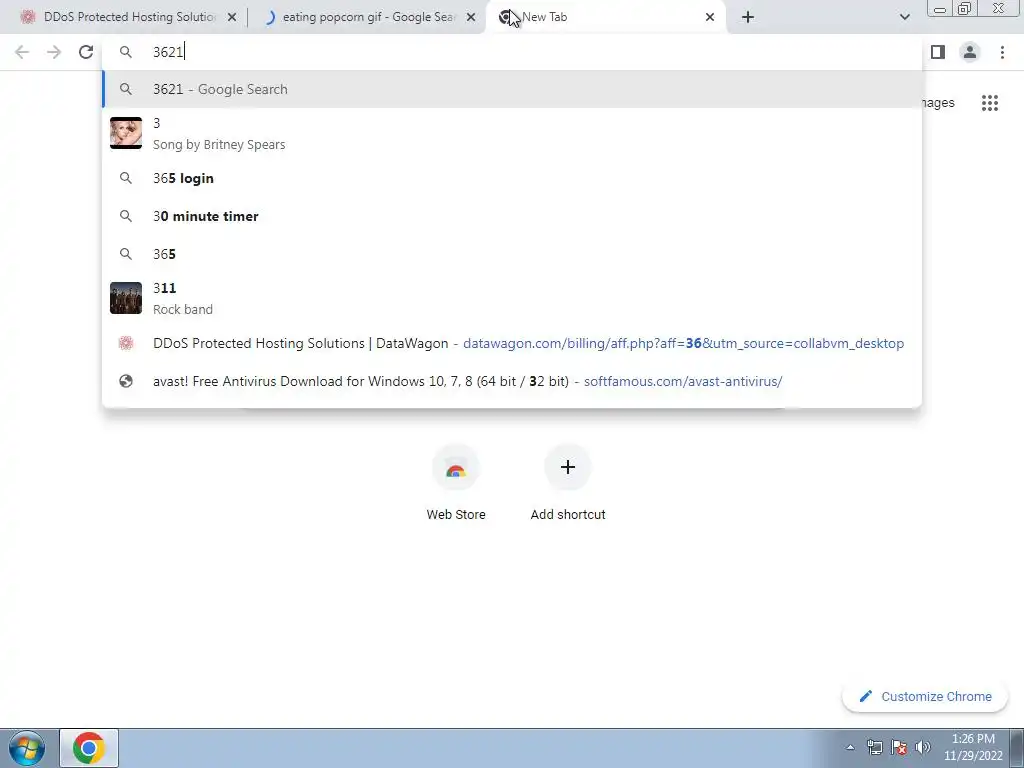Expand the tab search chevron

904,17
